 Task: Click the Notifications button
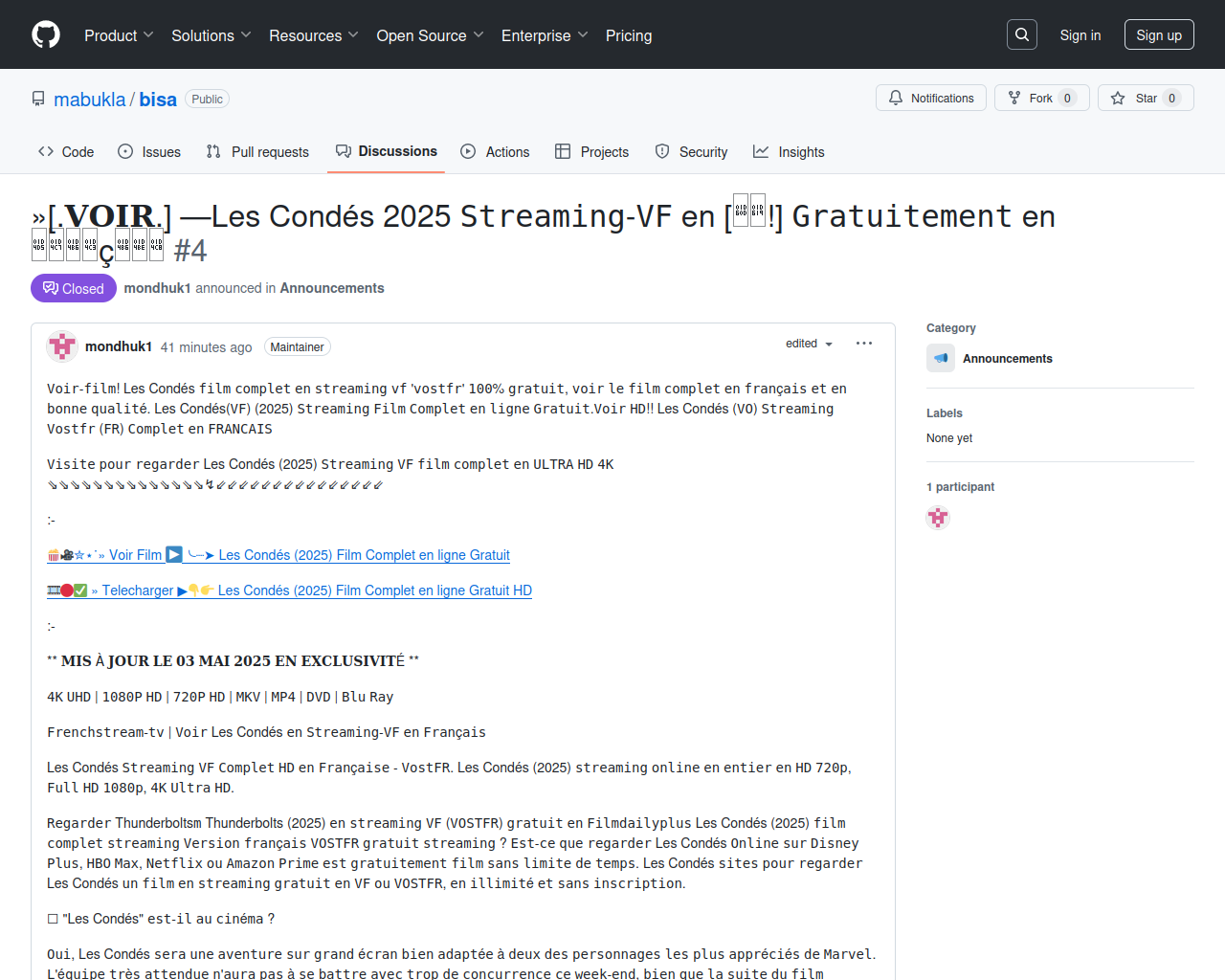[931, 98]
